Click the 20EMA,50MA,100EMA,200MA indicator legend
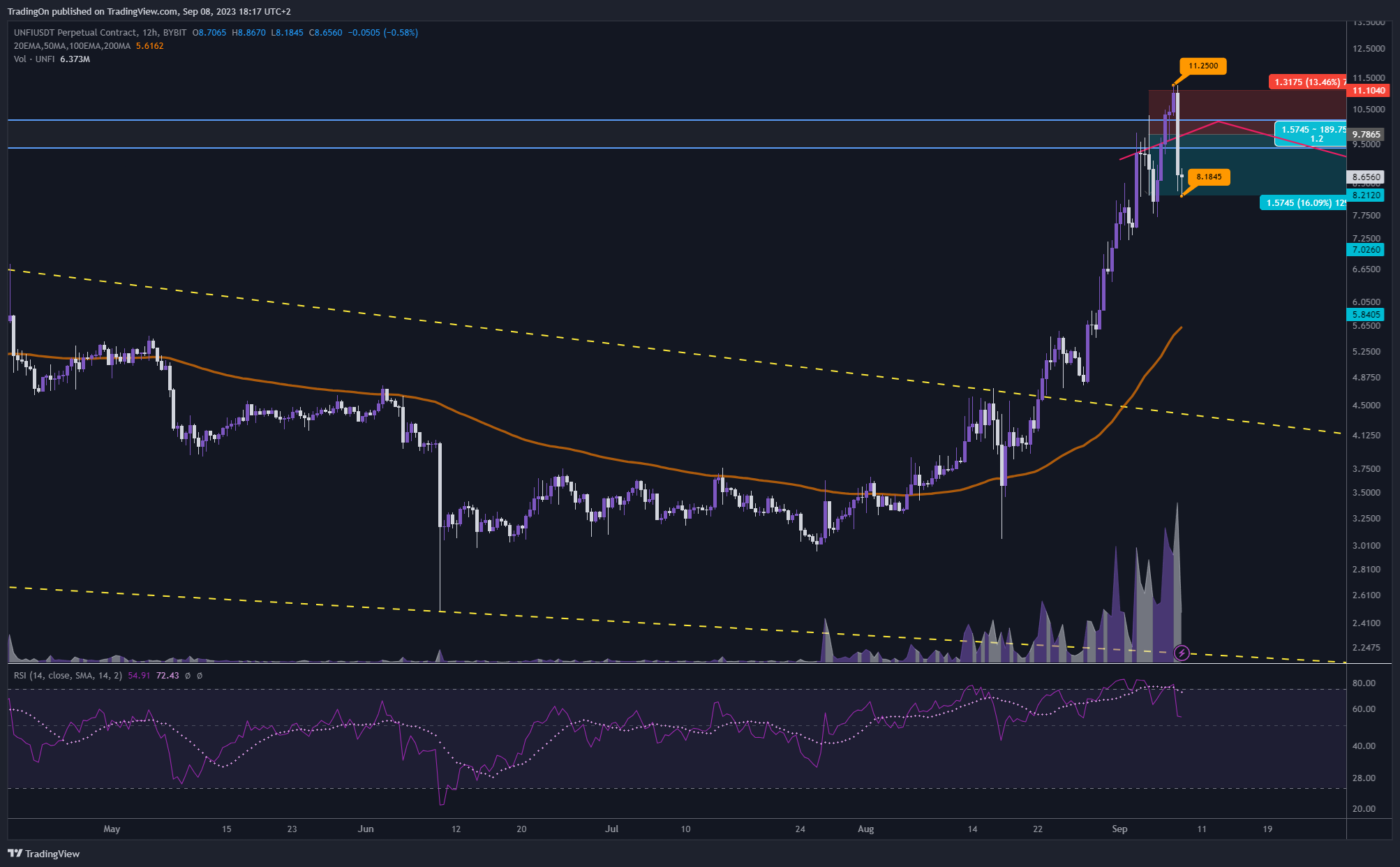1400x867 pixels. click(x=72, y=45)
